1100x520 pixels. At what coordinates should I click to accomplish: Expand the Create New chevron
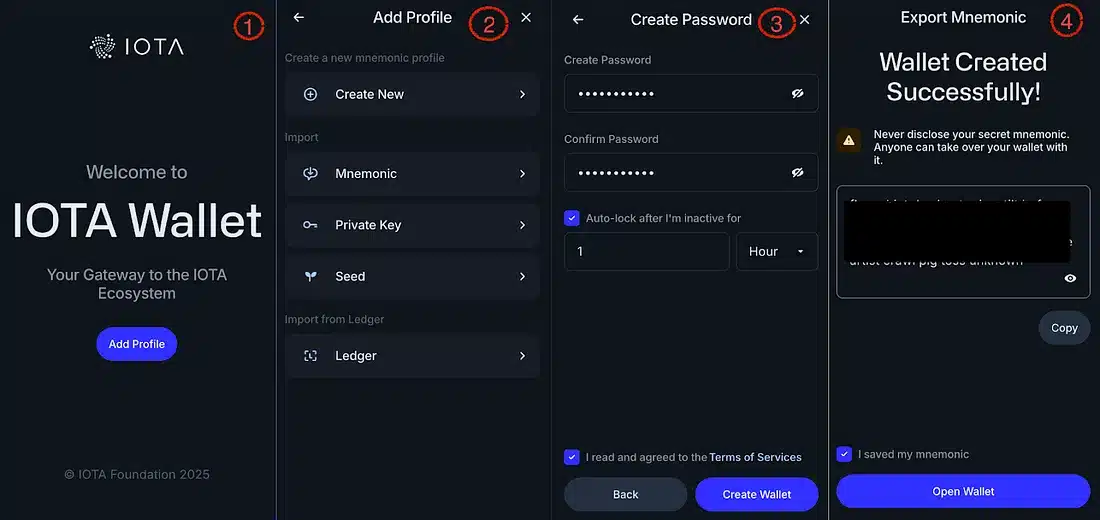pyautogui.click(x=522, y=94)
